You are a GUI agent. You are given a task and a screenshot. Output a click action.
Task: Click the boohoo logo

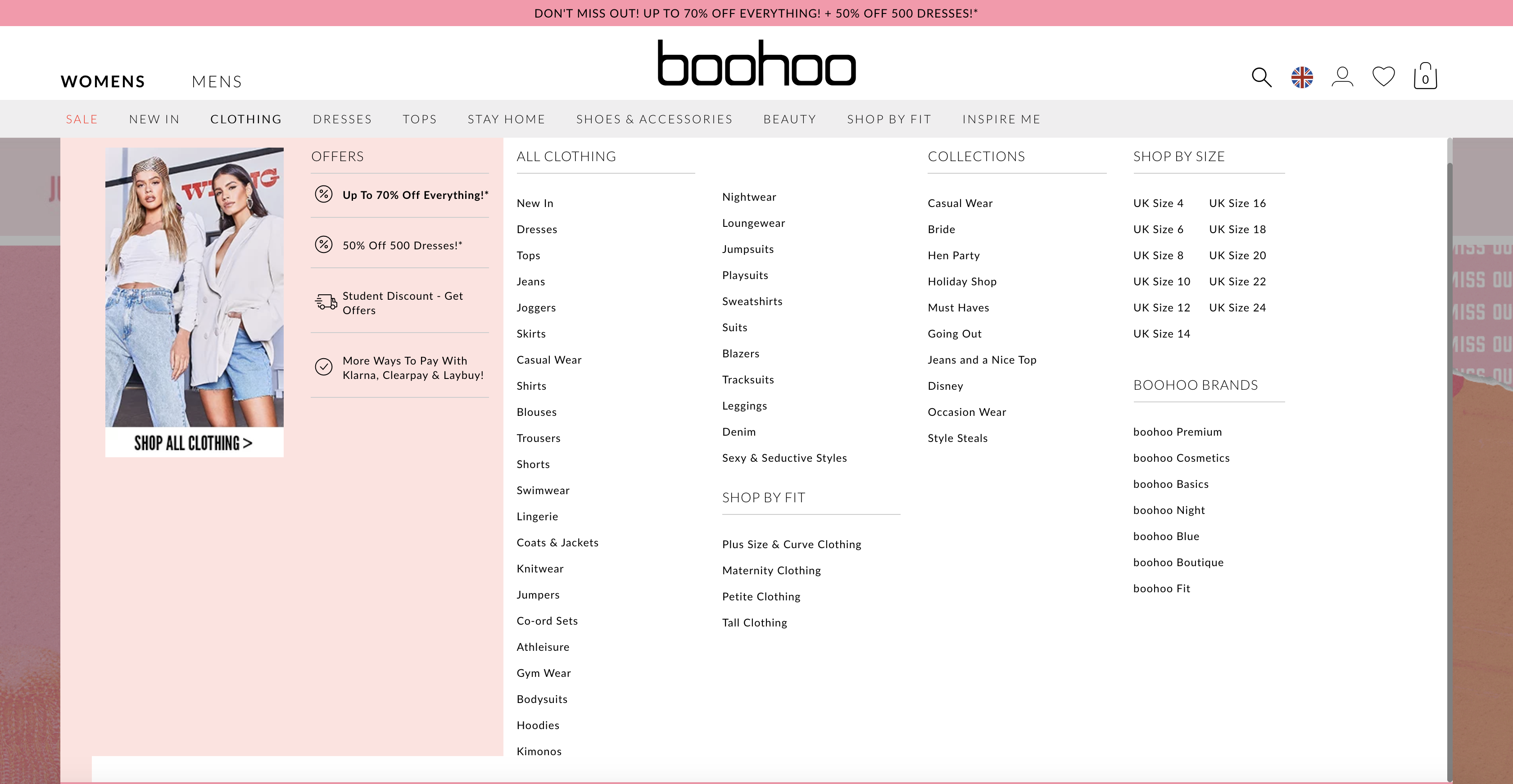tap(756, 63)
